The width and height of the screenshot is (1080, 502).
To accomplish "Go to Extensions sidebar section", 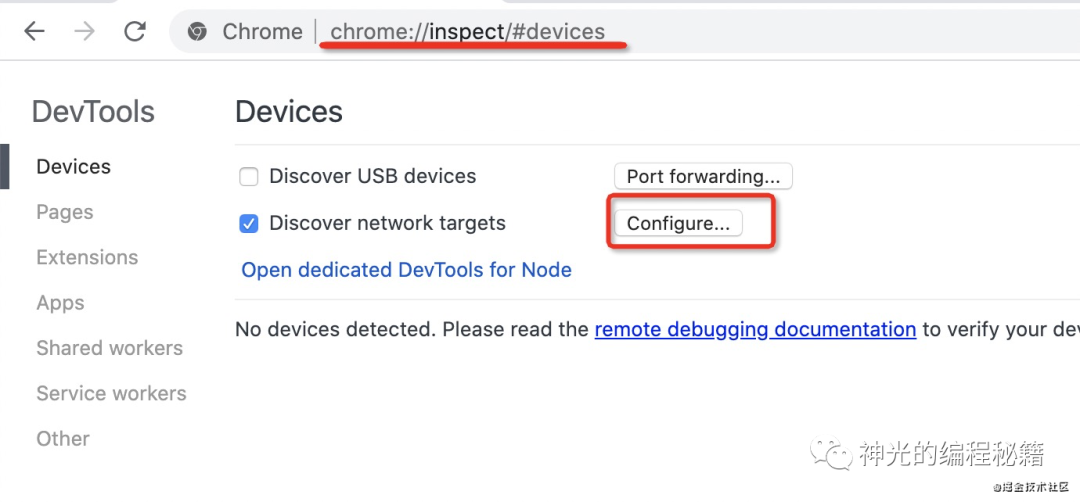I will point(87,258).
